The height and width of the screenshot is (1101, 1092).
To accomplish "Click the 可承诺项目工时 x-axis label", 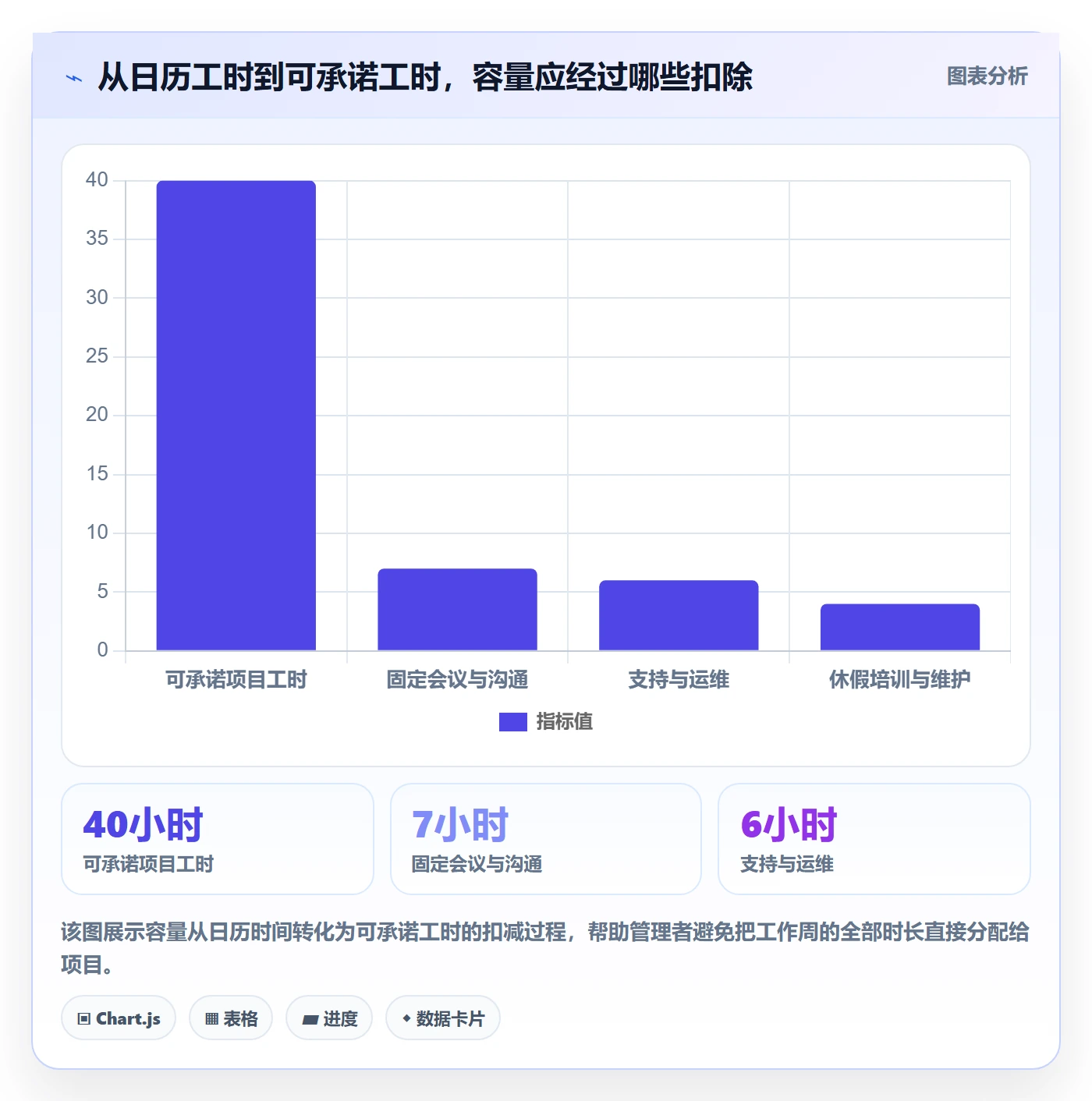I will point(236,680).
